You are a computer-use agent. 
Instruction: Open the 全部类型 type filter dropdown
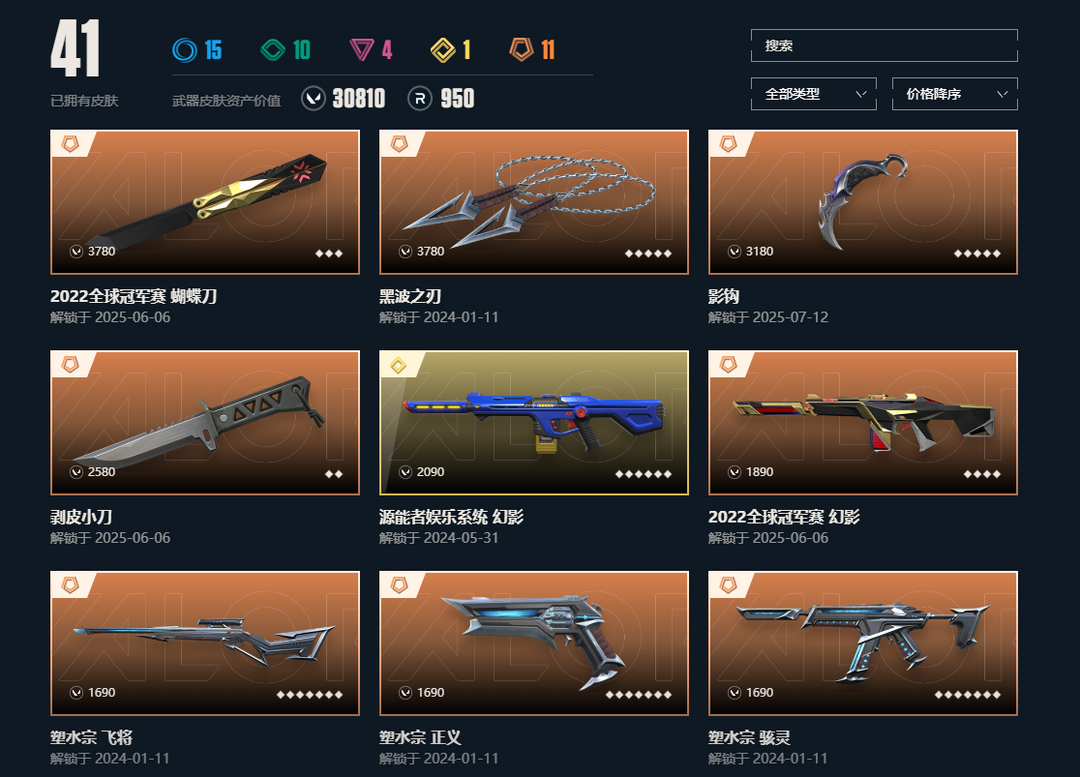813,94
